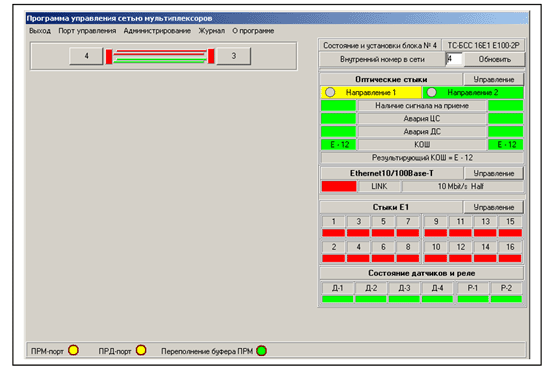Click the right green Авария ДС indicator

point(505,131)
